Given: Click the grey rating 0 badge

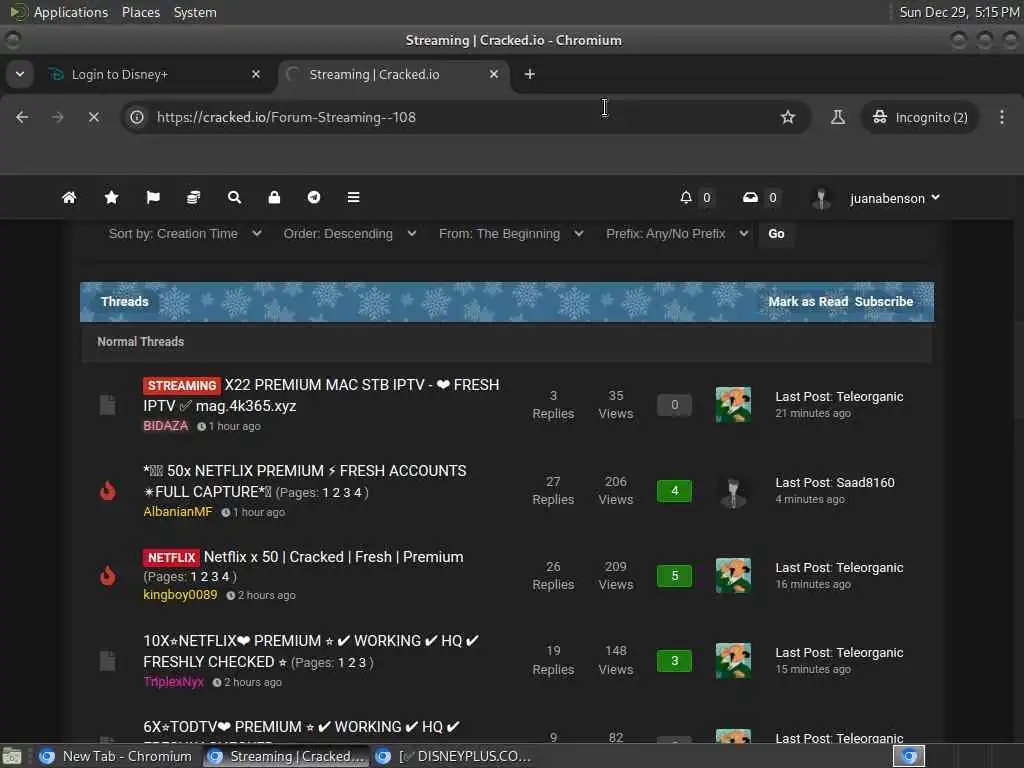Looking at the screenshot, I should [675, 405].
